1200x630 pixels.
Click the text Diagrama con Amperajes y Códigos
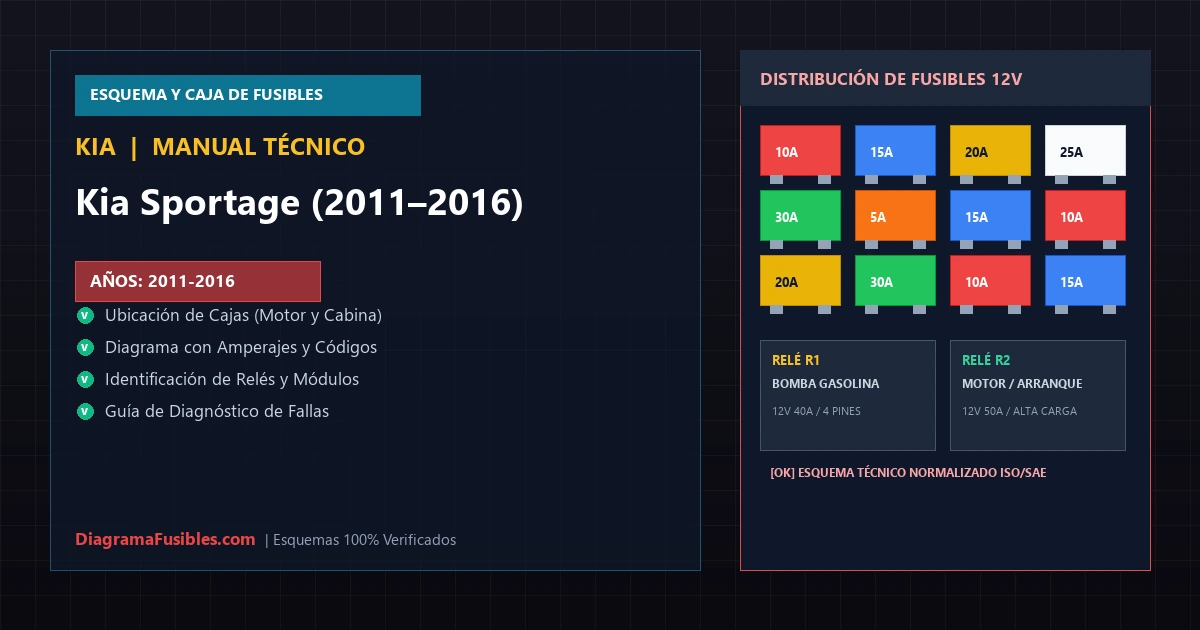pyautogui.click(x=241, y=347)
